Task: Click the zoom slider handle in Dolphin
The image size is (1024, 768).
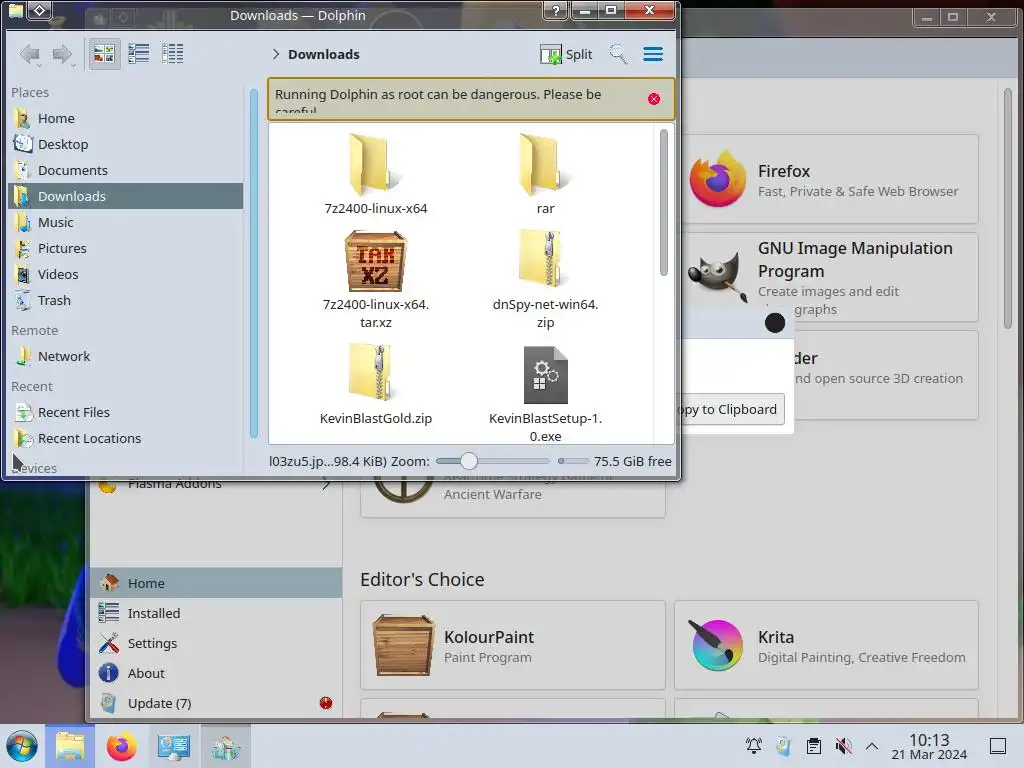Action: pos(468,461)
